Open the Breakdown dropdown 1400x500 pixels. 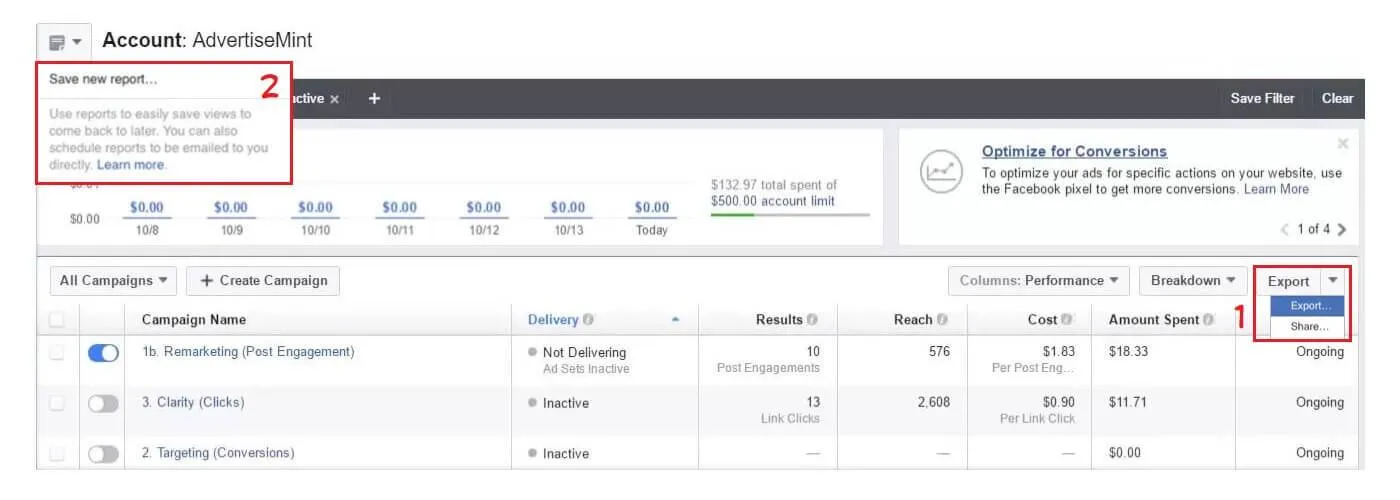1192,281
